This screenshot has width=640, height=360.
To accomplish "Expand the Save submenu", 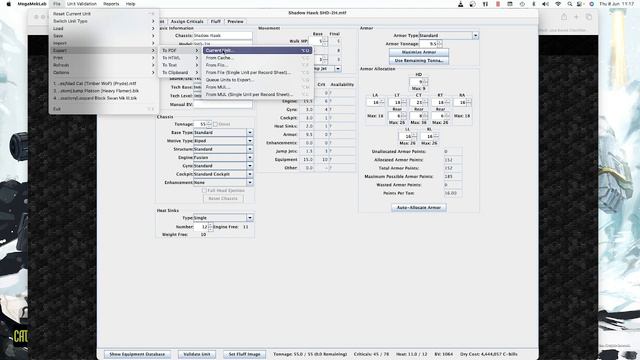I will (104, 36).
